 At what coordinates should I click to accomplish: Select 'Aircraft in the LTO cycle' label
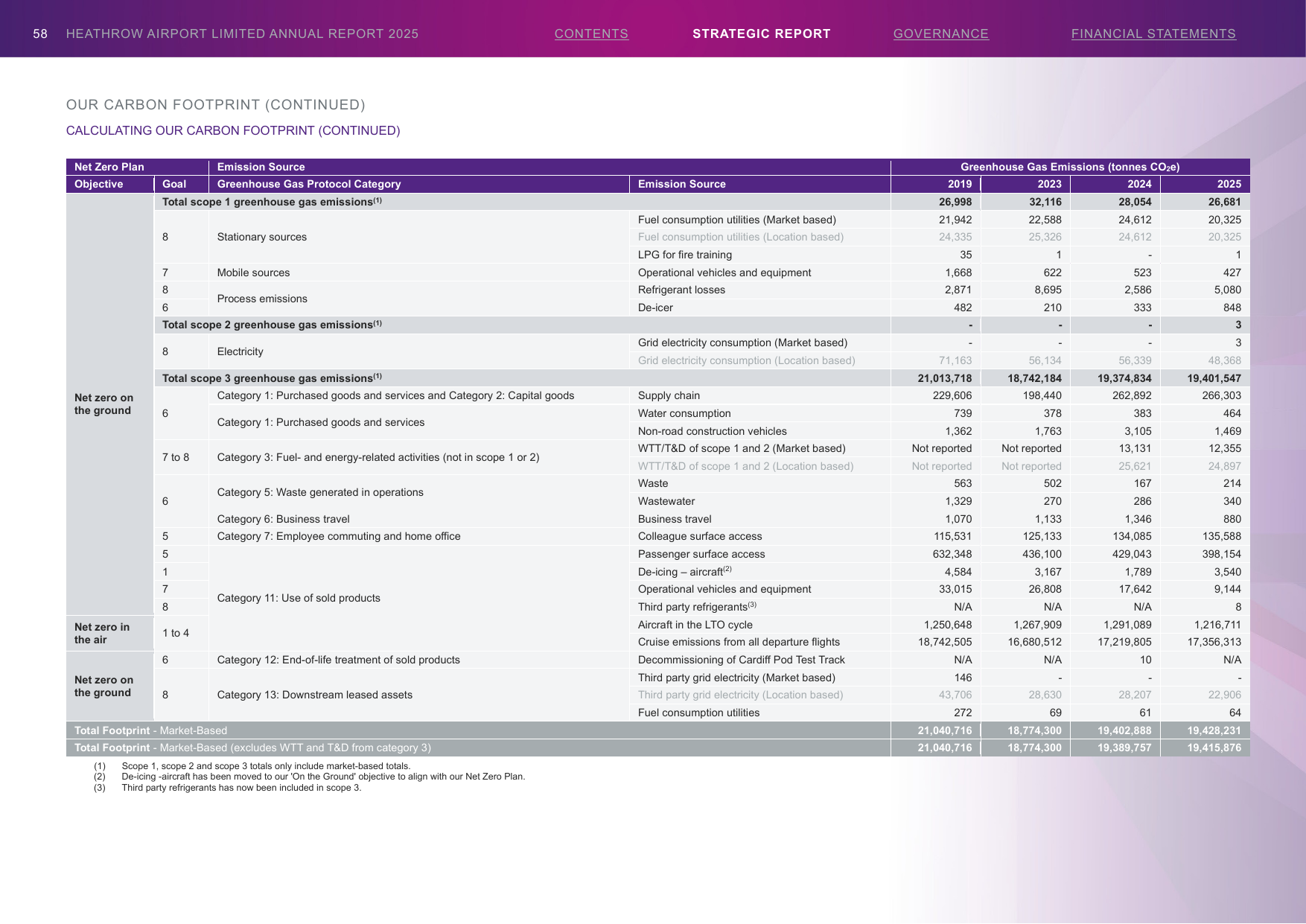click(x=695, y=625)
